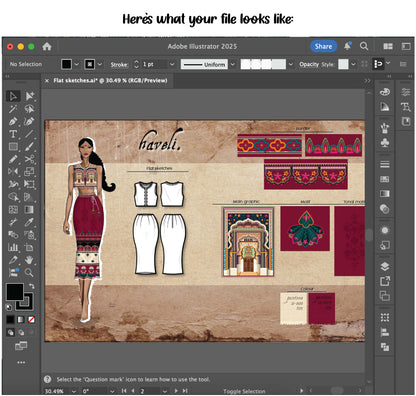Screen dimensions: 416x396
Task: Select the Shape Builder tool
Action: [x=13, y=197]
